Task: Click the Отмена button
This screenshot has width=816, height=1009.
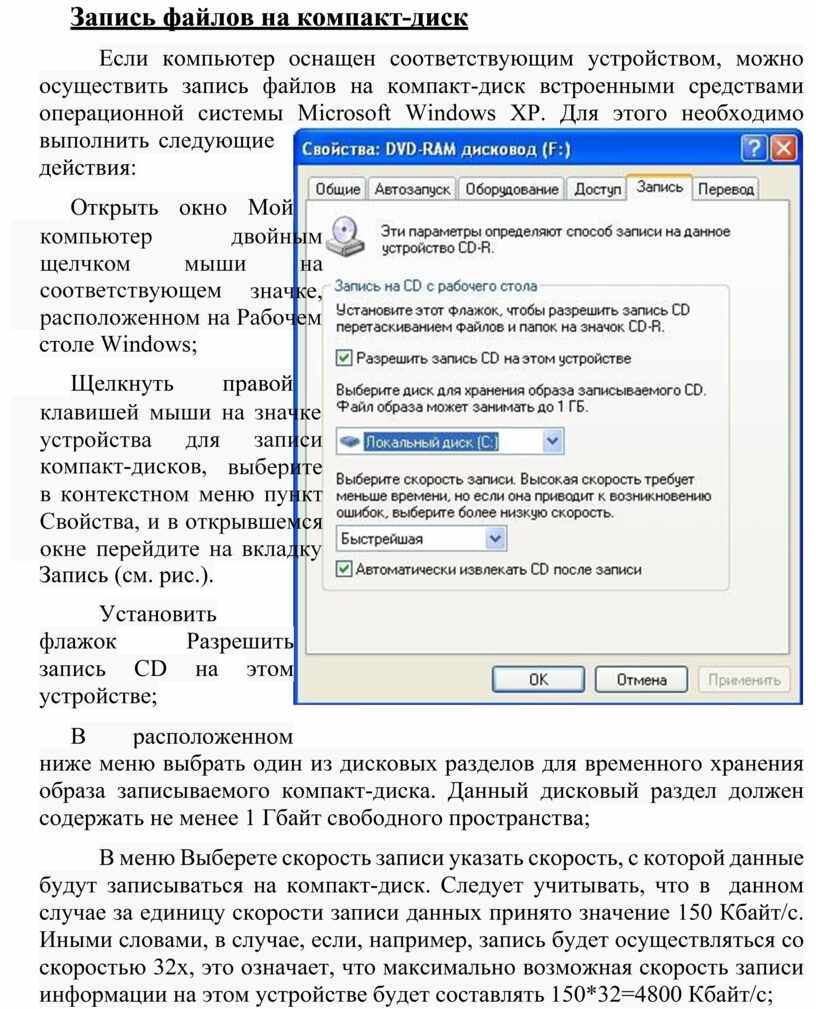Action: tap(641, 679)
